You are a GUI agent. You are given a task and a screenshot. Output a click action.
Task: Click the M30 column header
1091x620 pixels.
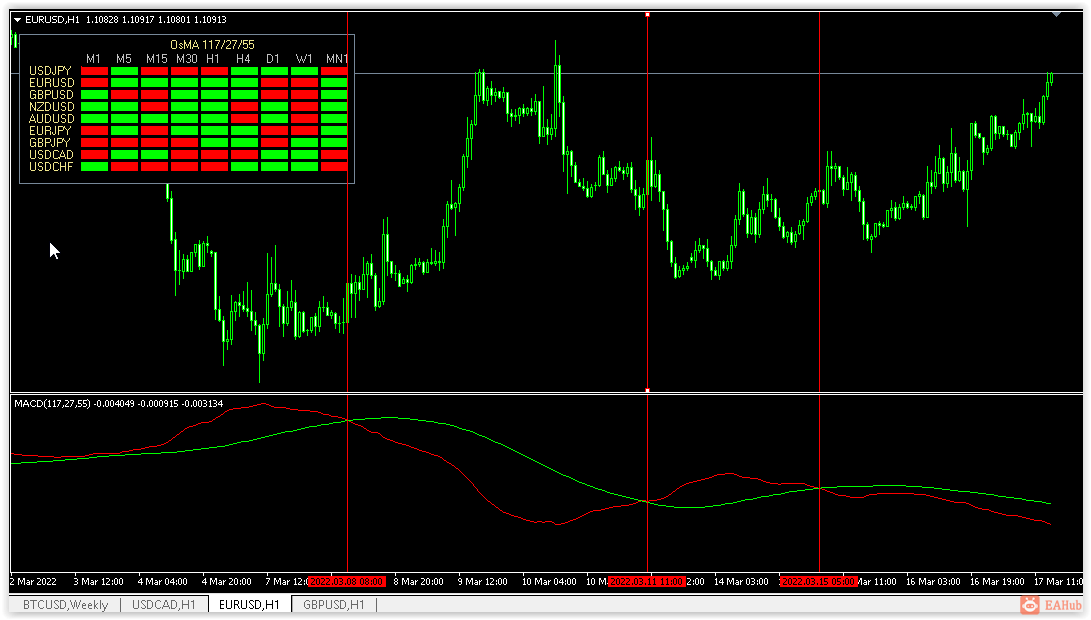pos(186,58)
